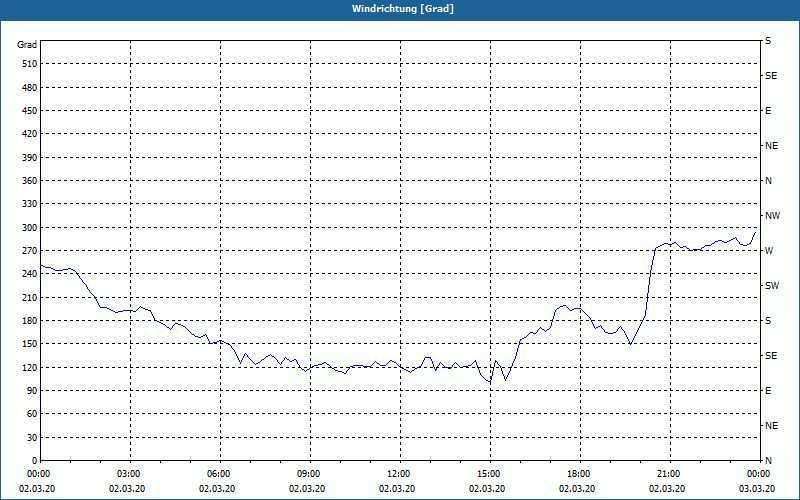Click the 210 label on the left axis
This screenshot has height=500, width=800.
point(30,297)
